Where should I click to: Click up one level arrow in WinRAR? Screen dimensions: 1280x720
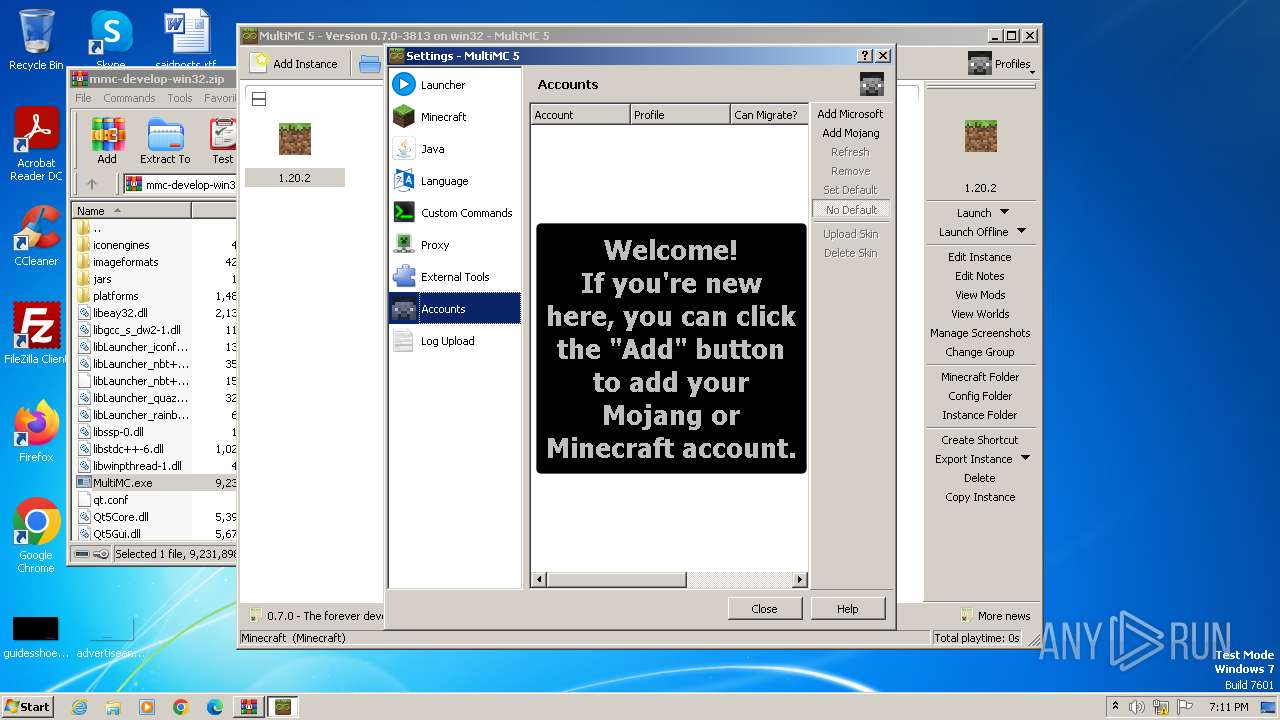(92, 184)
